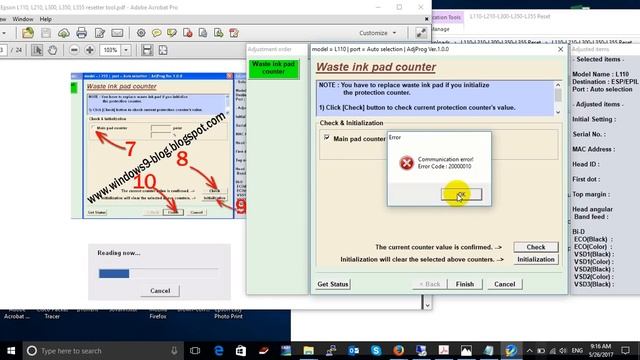Screen dimensions: 640x360
Task: Click taskbar microphone Cortana icon
Action: (174, 351)
